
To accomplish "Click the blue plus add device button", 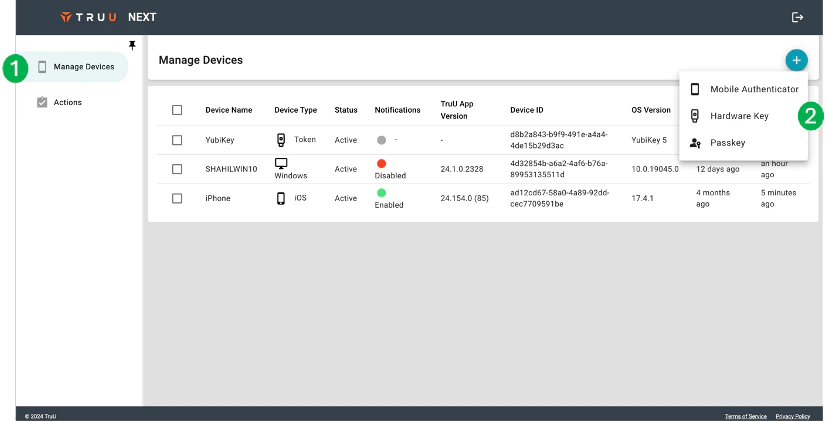I will pos(796,60).
